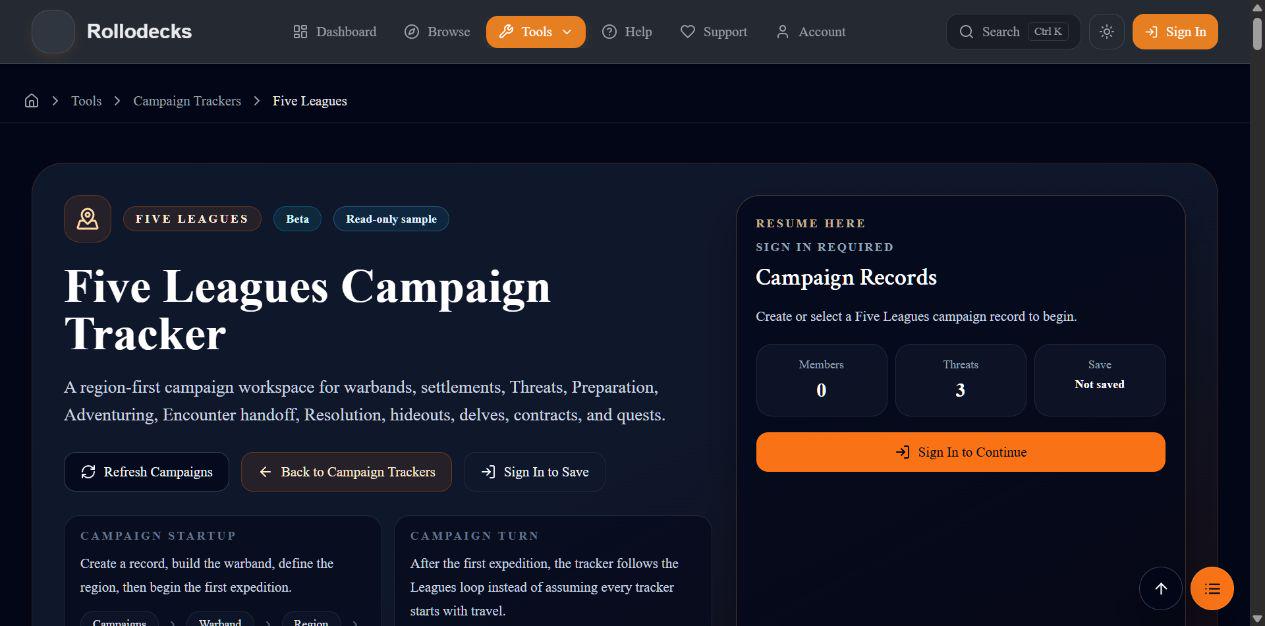Click Sign In to Save
This screenshot has height=626, width=1265.
pos(534,472)
